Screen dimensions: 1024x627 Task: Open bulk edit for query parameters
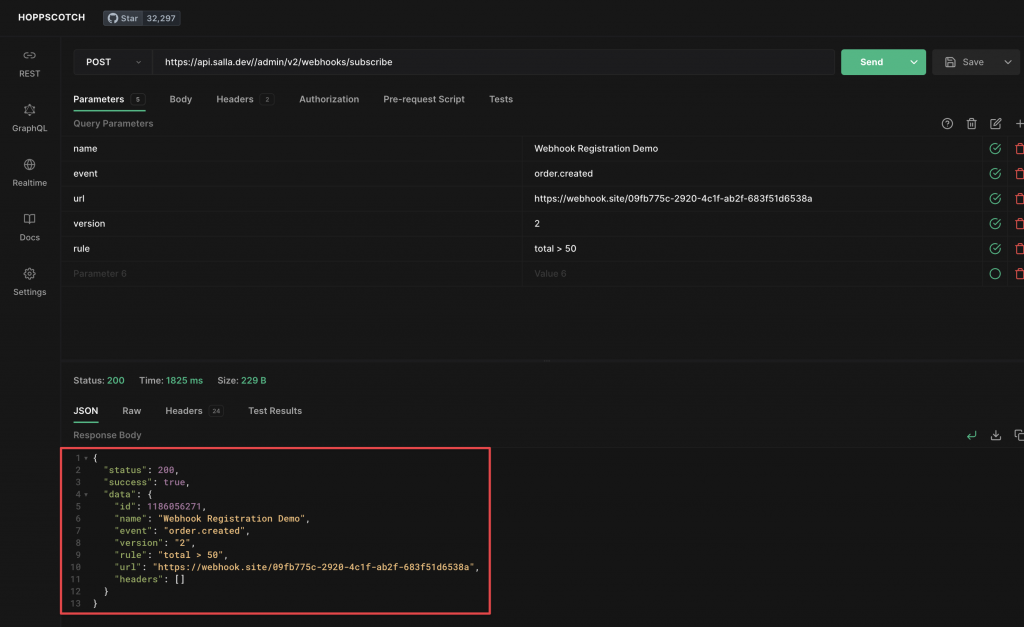tap(995, 123)
